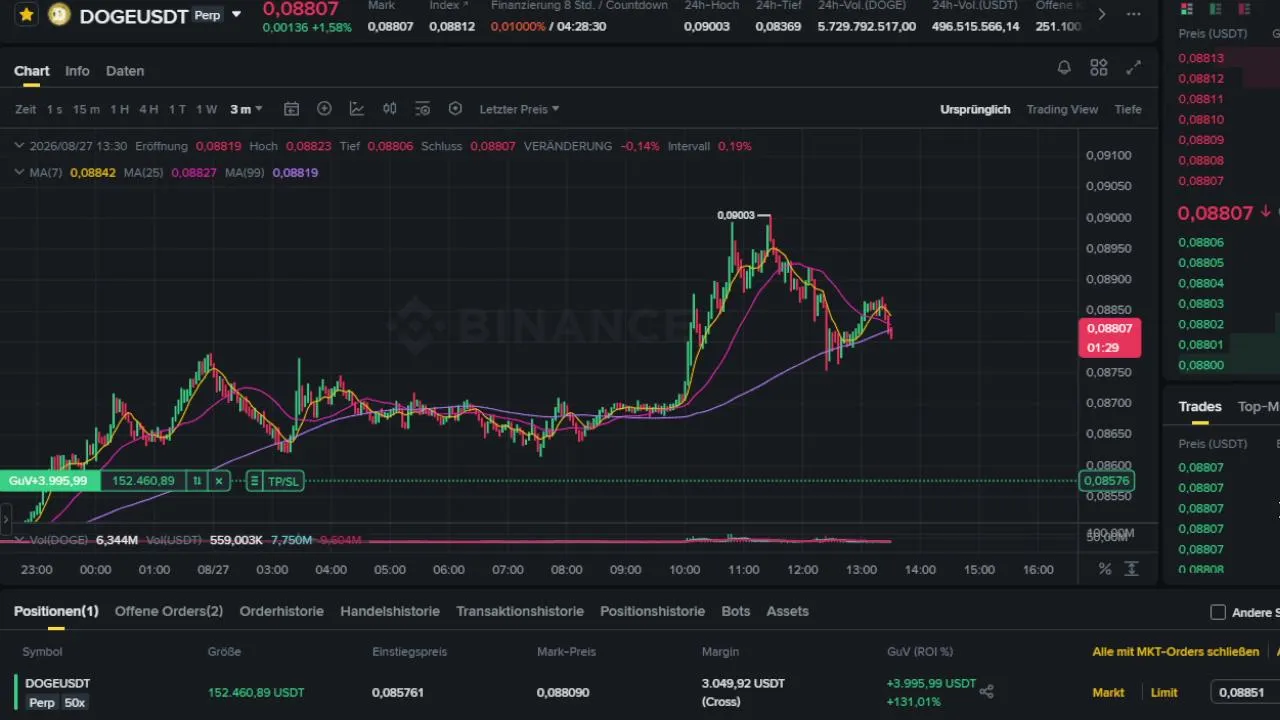Open the Chart tab

(x=32, y=71)
